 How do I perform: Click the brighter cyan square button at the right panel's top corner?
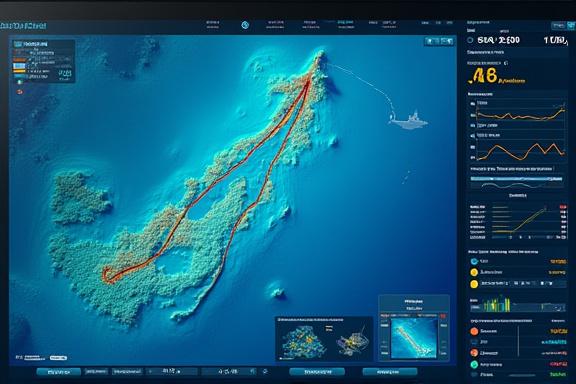pyautogui.click(x=571, y=25)
